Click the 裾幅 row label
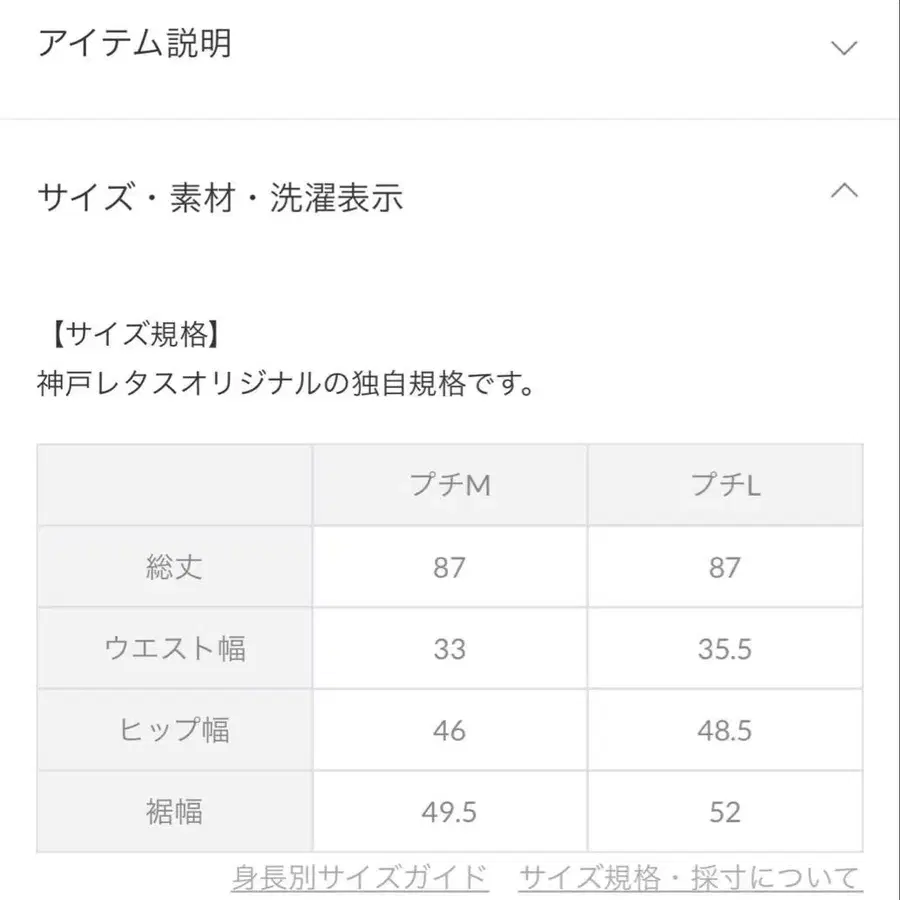This screenshot has height=900, width=900. pyautogui.click(x=174, y=812)
